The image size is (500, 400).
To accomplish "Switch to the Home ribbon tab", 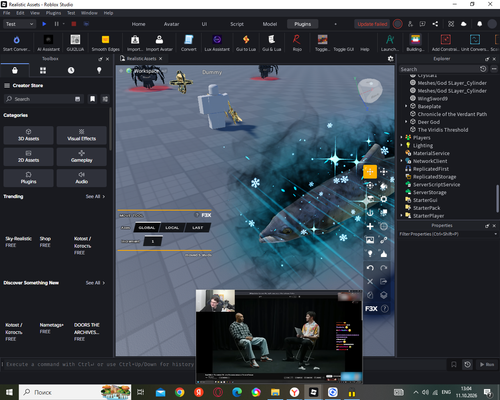I will 138,24.
